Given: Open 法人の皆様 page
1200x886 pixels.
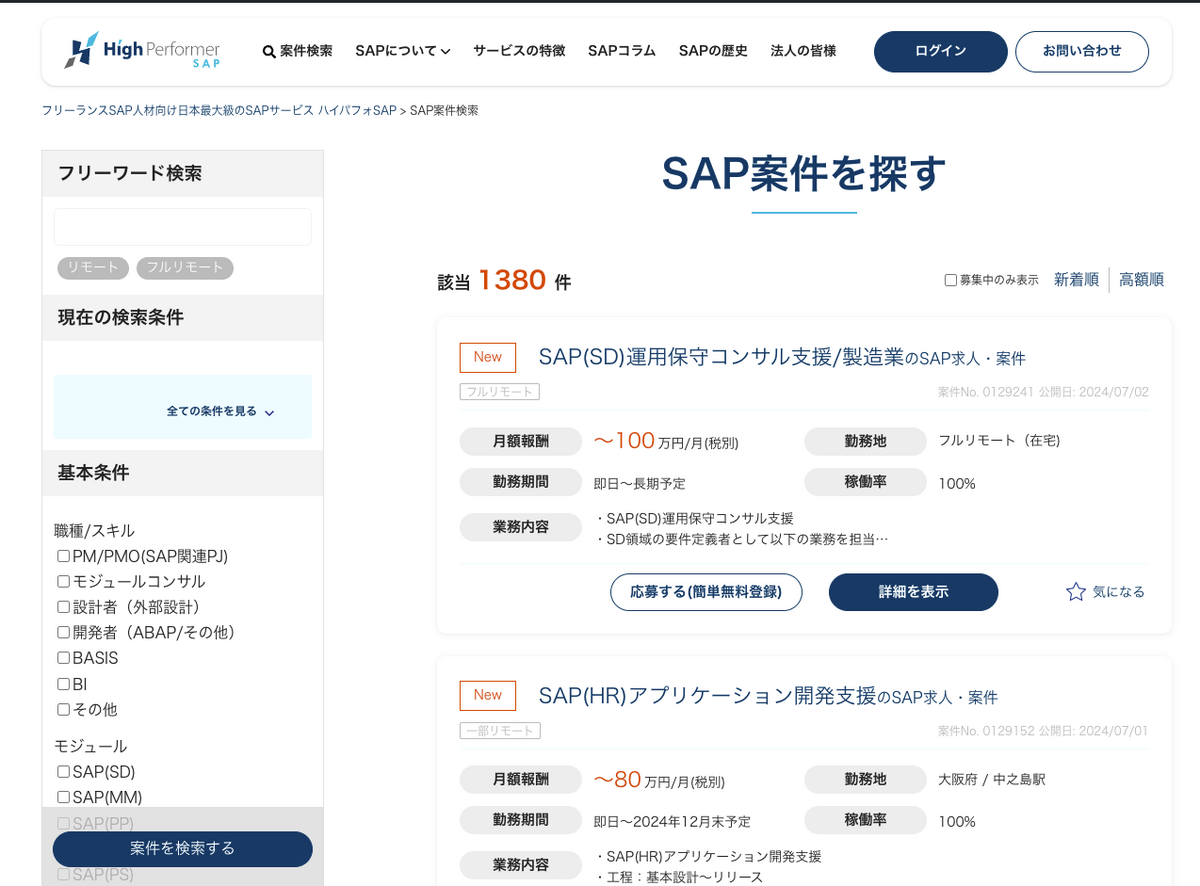Looking at the screenshot, I should pyautogui.click(x=803, y=51).
